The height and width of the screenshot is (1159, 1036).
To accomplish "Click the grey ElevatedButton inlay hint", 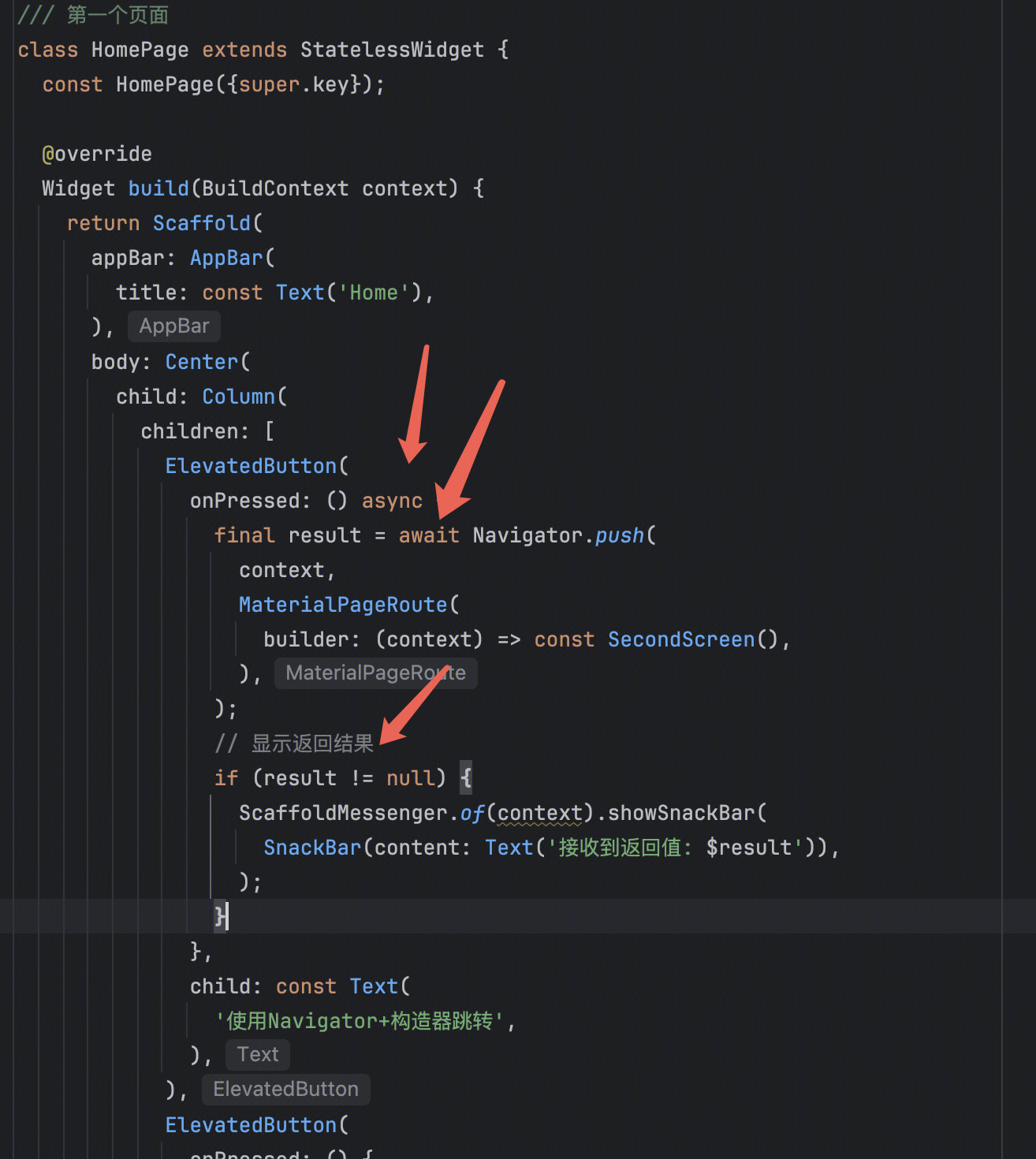I will tap(285, 1090).
